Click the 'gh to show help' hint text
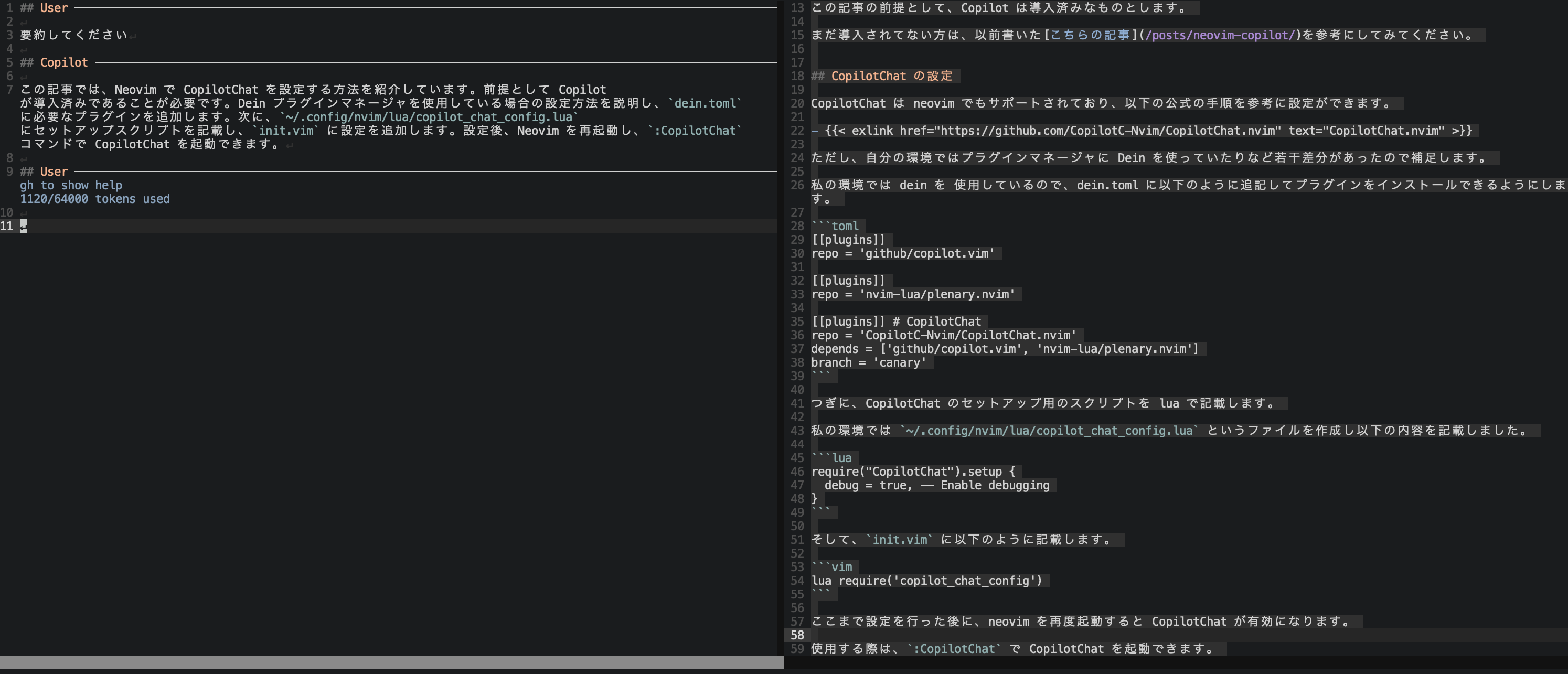 [x=71, y=185]
